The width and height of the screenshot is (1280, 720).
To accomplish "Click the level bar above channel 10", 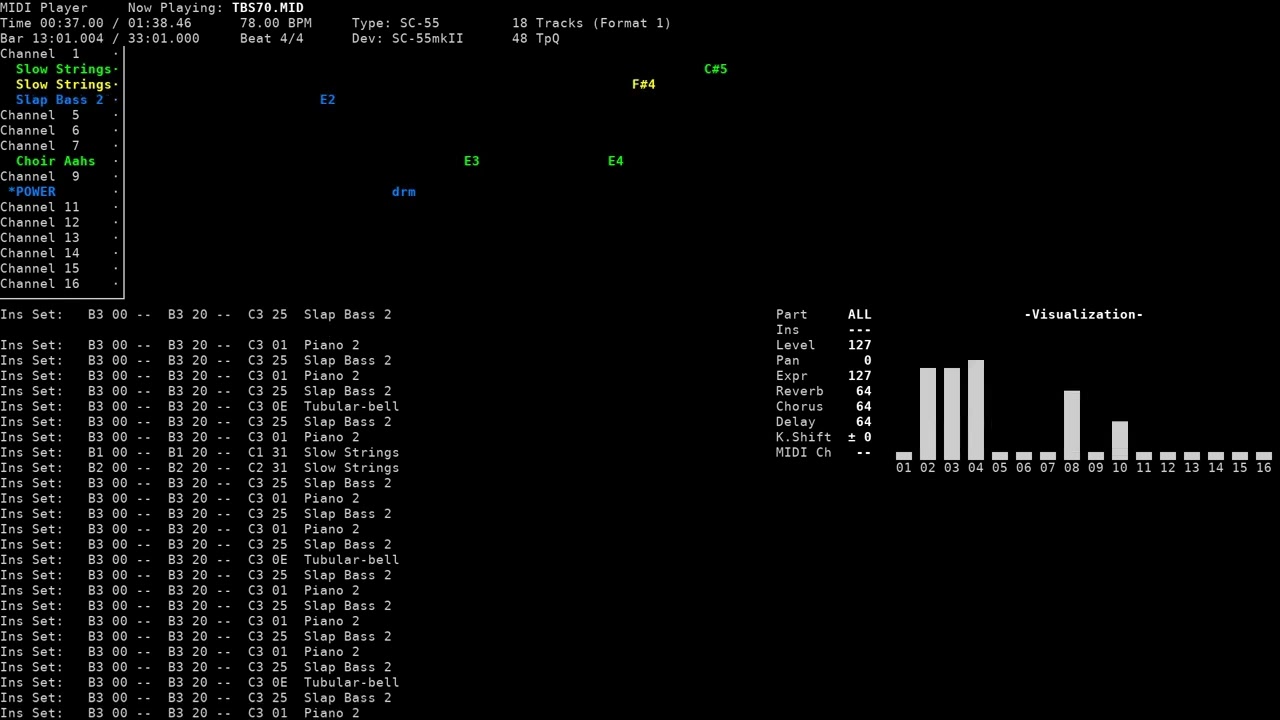I will (x=1120, y=441).
